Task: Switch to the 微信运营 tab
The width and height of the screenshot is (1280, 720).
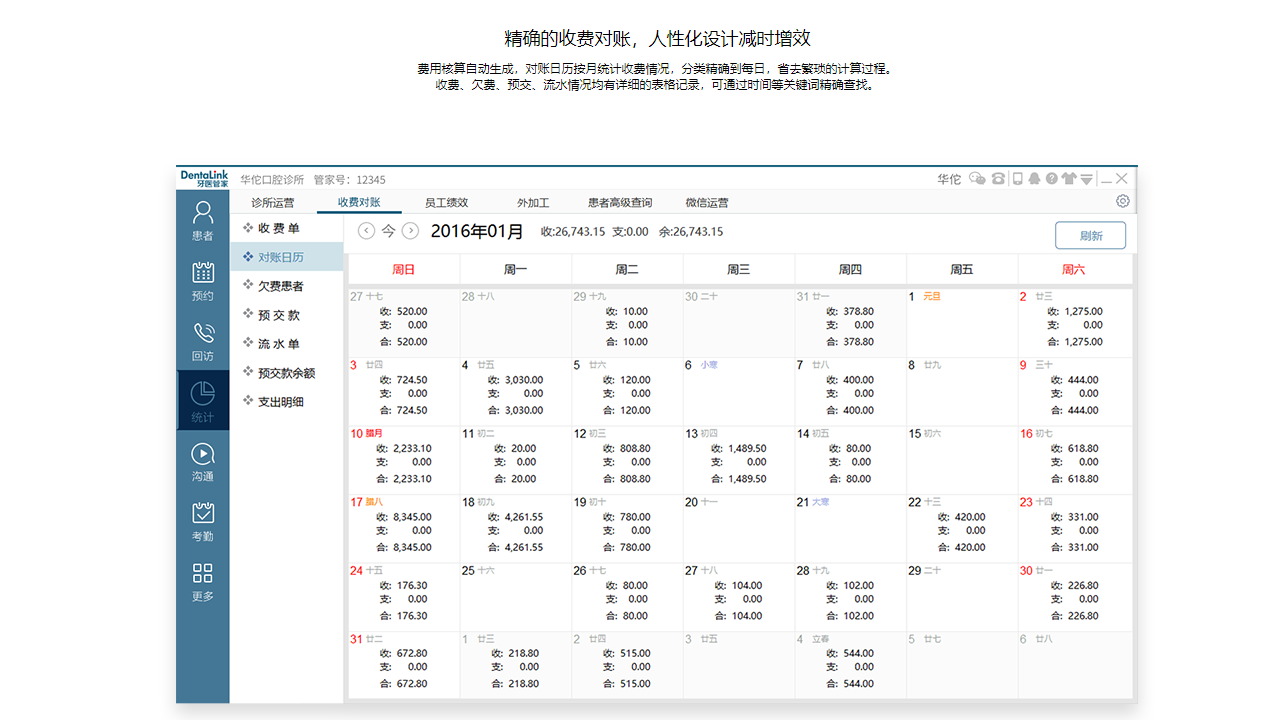Action: [x=707, y=202]
